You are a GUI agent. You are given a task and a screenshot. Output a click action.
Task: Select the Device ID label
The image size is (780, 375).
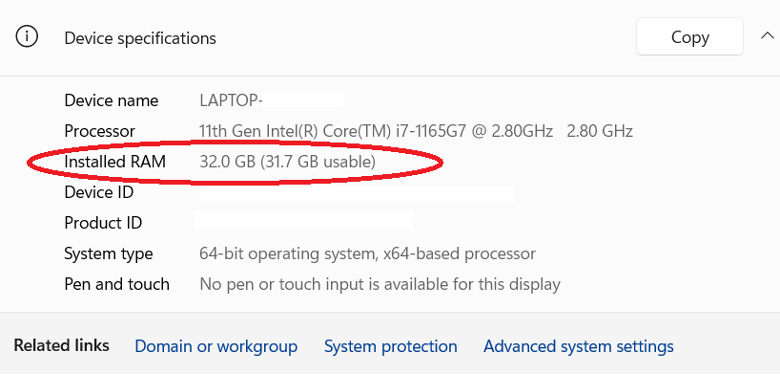pos(99,192)
